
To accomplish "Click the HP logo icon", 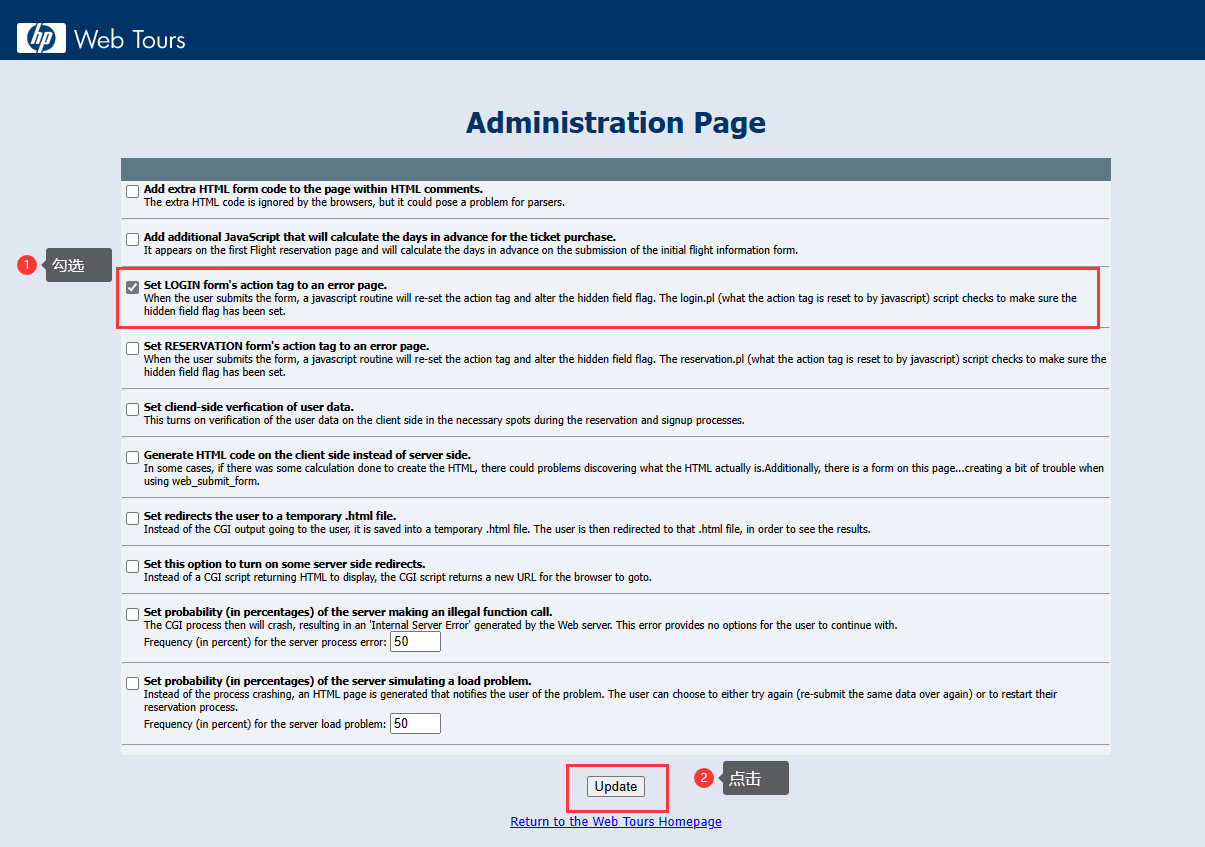I will [40, 38].
